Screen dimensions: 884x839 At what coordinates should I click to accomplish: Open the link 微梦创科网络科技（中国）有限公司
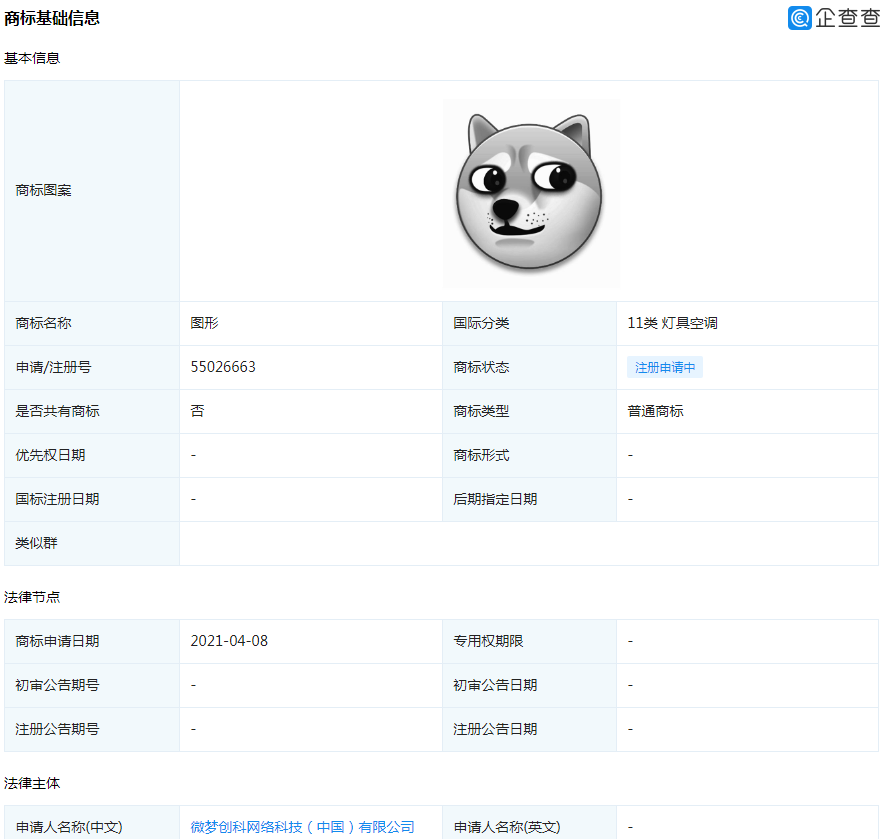point(302,827)
